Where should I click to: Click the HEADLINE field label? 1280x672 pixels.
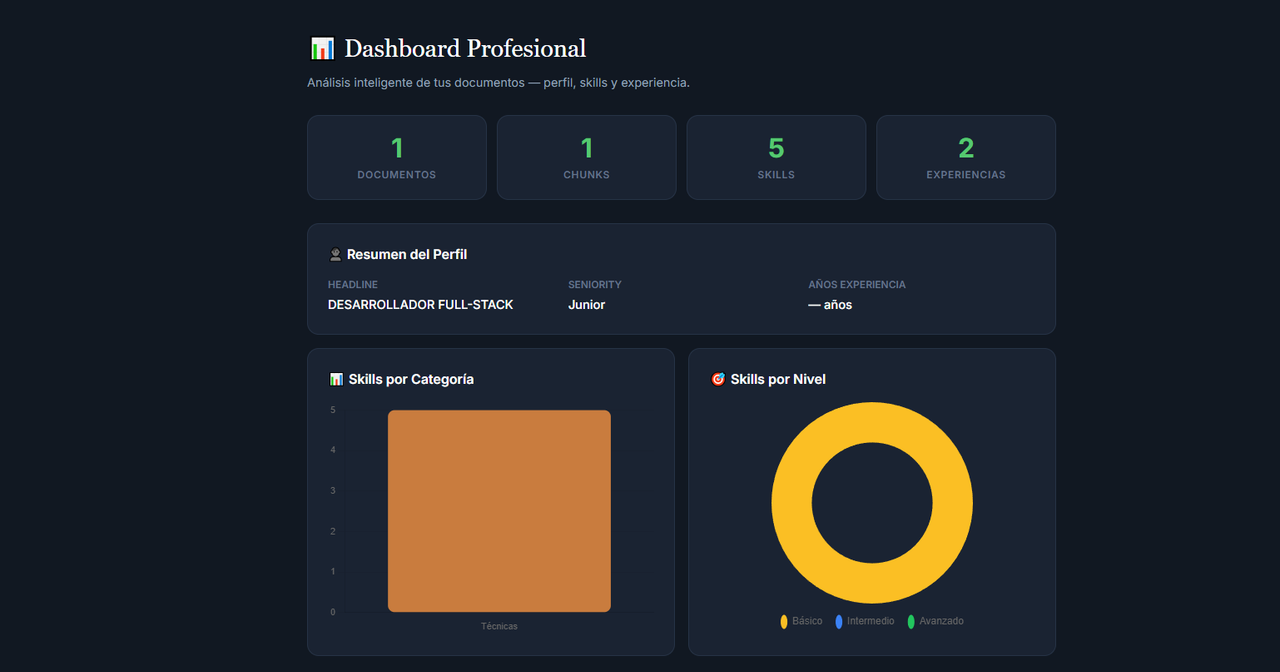[353, 285]
